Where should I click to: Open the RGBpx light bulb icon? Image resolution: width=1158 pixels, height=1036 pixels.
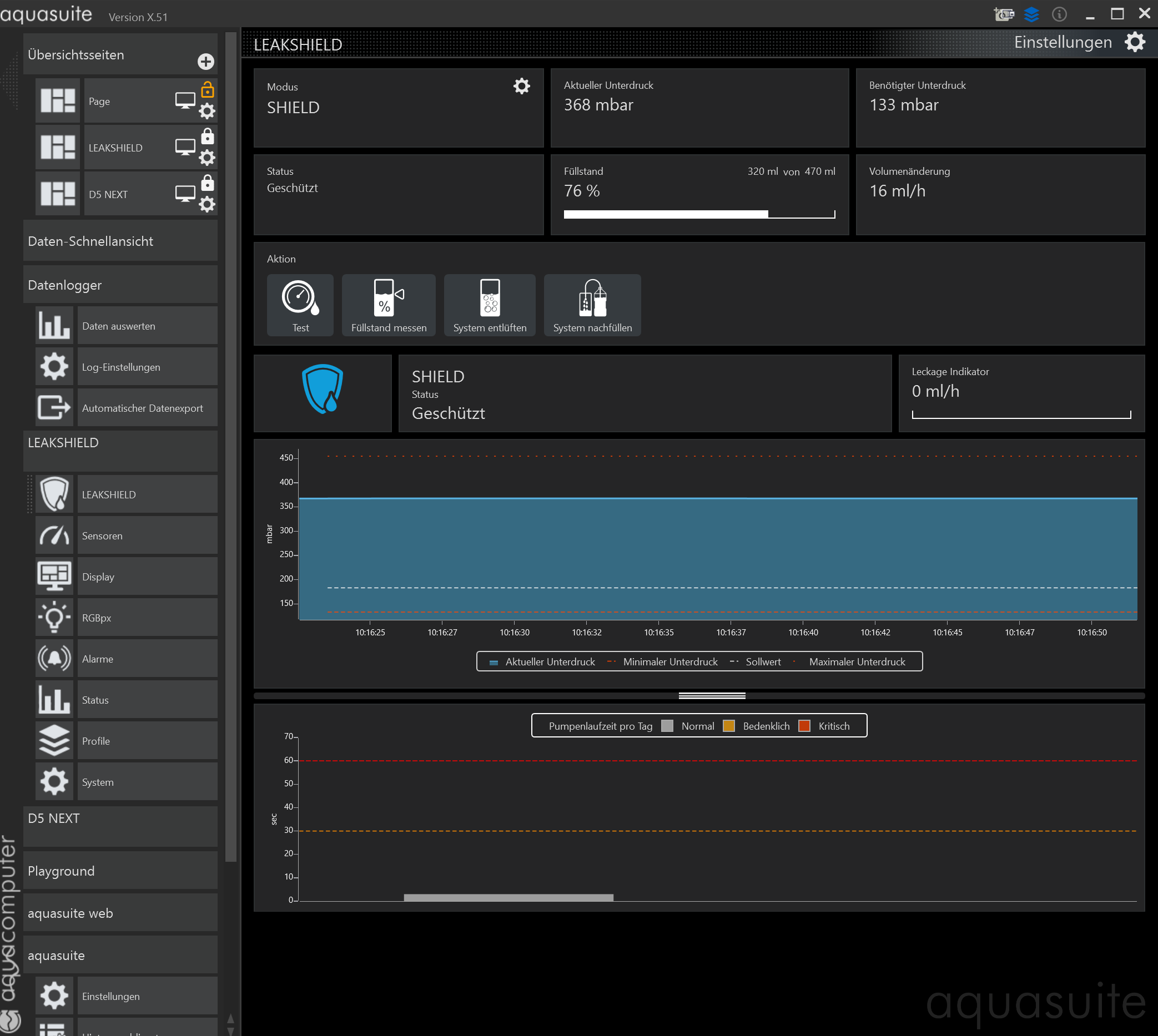[54, 618]
